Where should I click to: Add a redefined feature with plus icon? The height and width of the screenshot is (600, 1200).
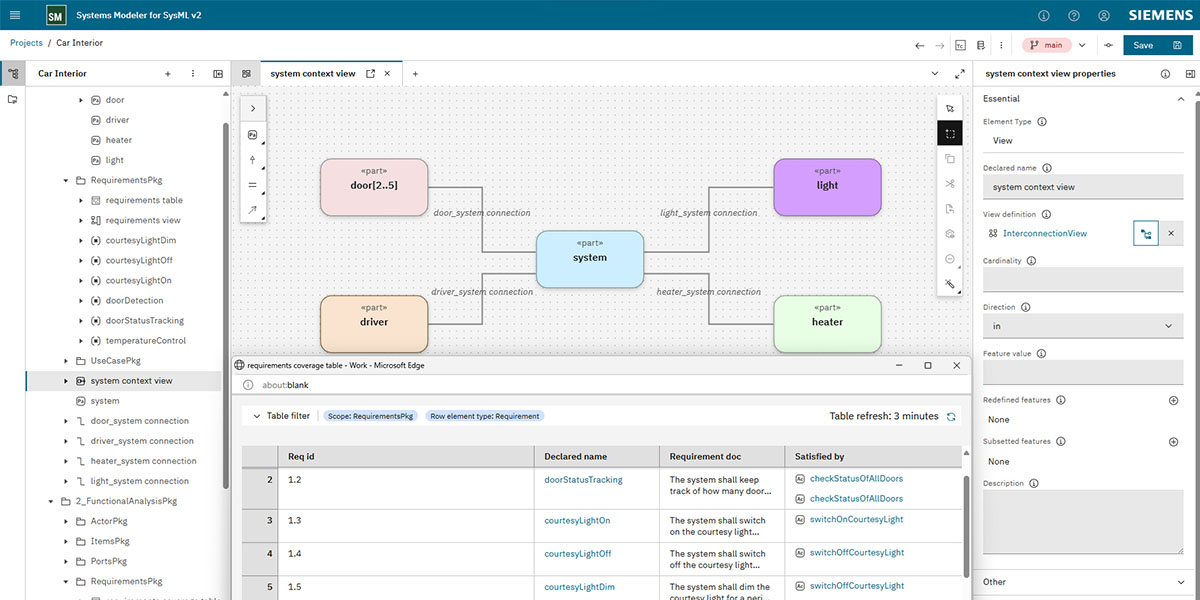tap(1174, 400)
